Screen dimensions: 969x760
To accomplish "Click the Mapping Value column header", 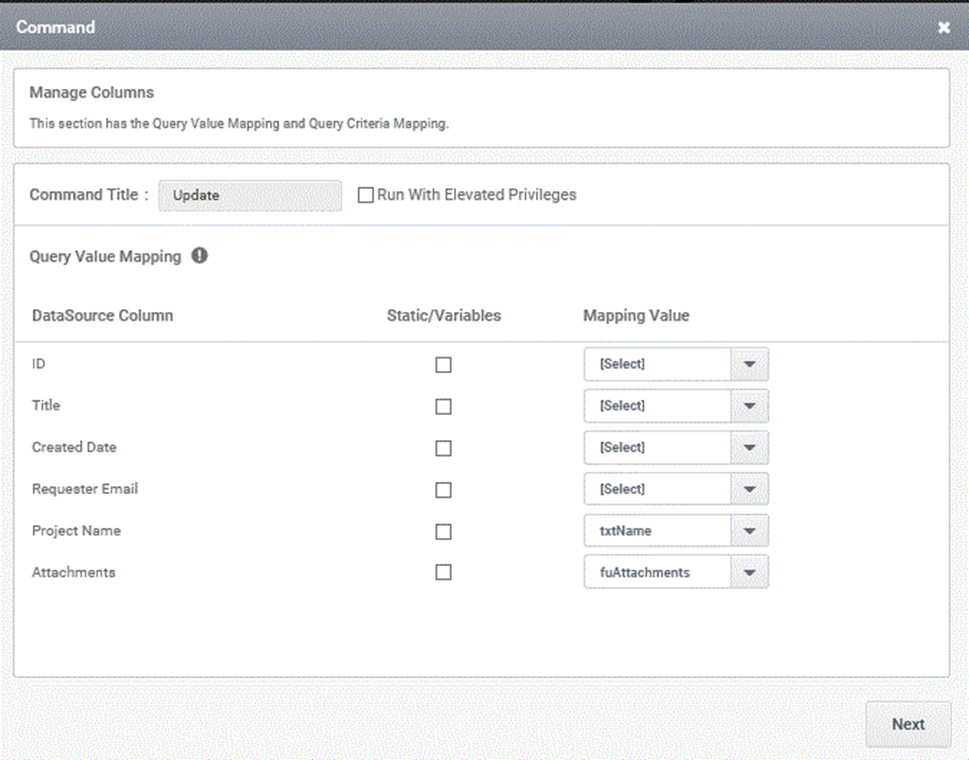I will (636, 316).
